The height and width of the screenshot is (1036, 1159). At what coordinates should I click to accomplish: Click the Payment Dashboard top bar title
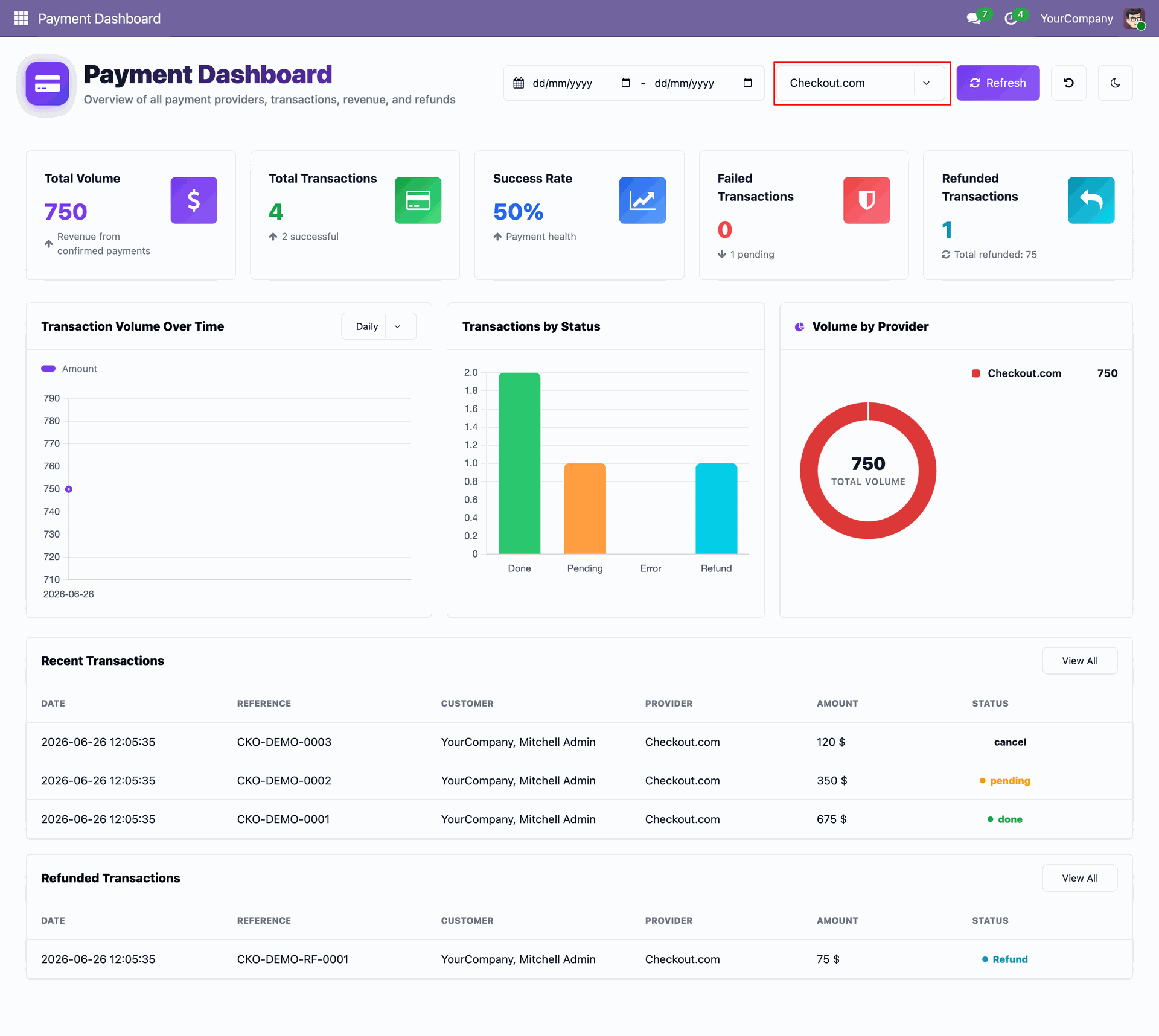(99, 18)
